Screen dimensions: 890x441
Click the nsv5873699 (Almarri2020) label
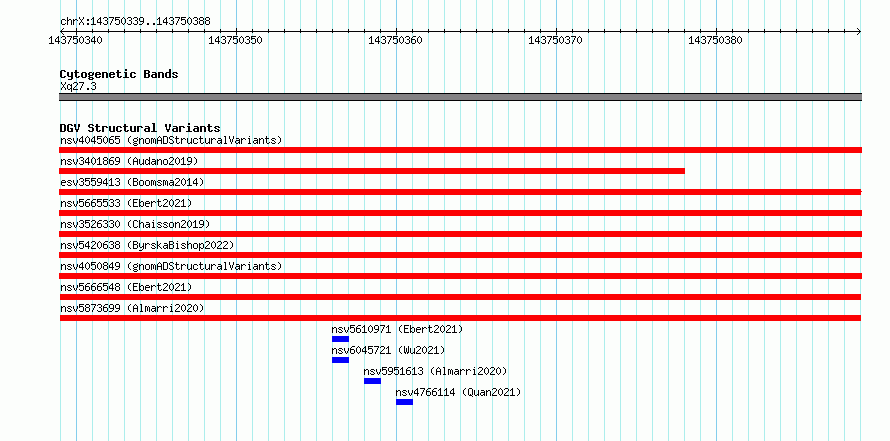point(132,308)
